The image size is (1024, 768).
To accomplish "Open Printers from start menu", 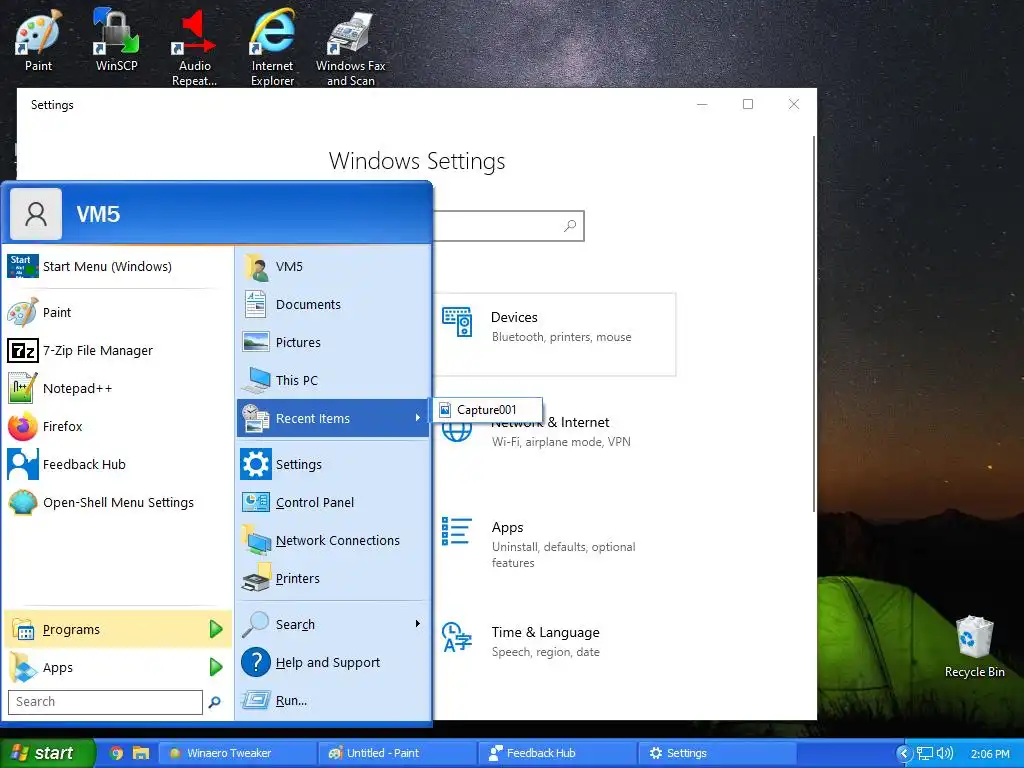I will (x=333, y=578).
